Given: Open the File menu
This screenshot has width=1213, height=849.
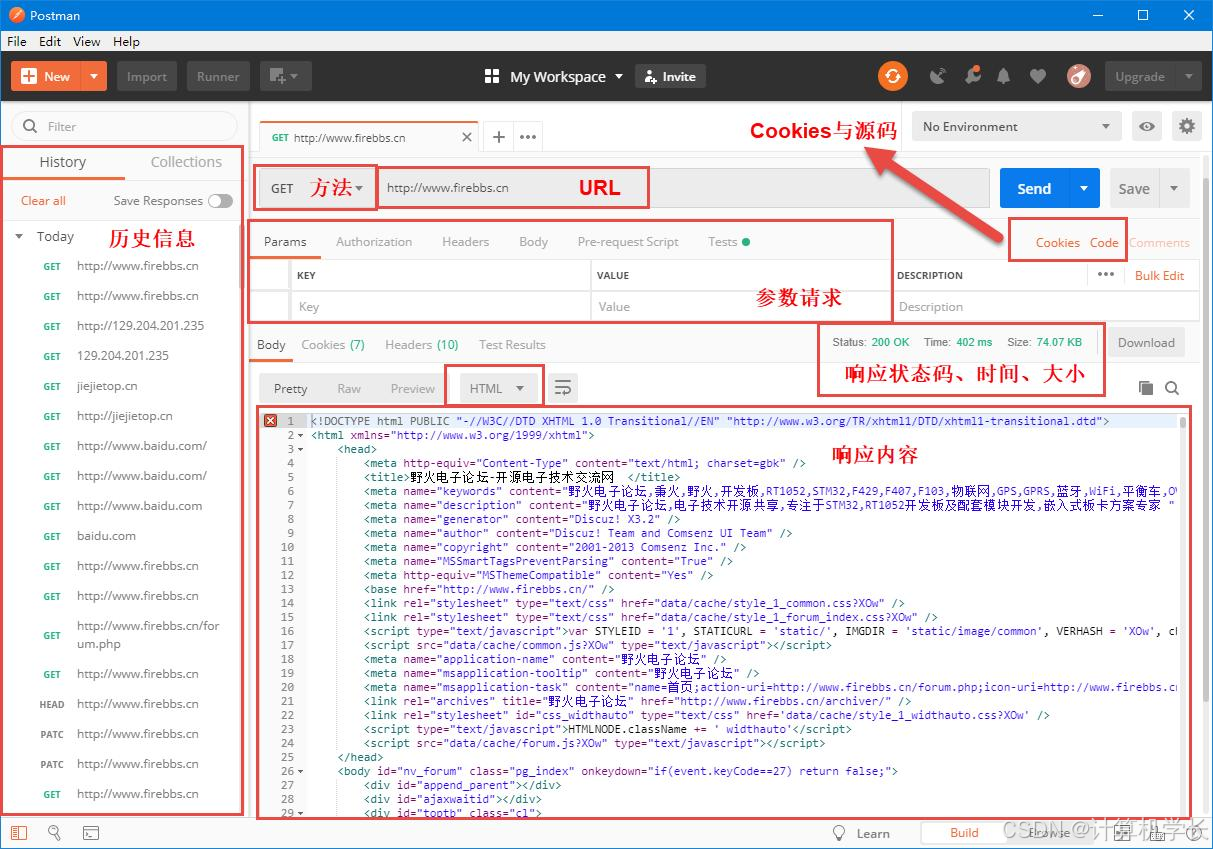Looking at the screenshot, I should [17, 41].
